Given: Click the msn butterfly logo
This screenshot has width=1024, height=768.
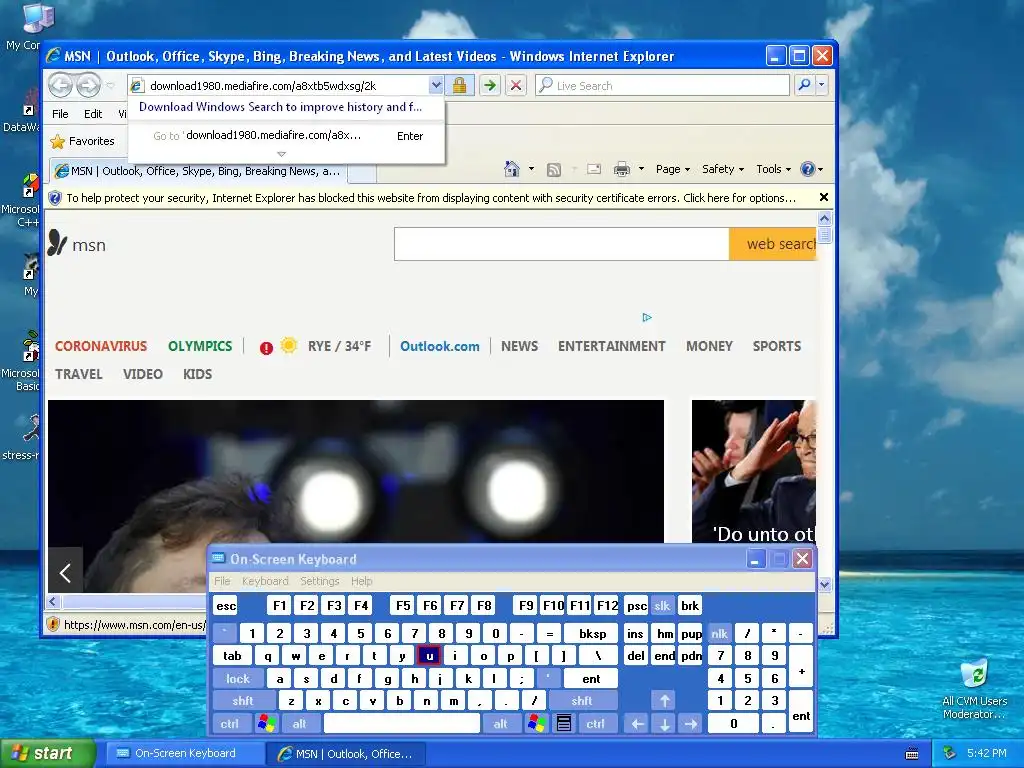Looking at the screenshot, I should [x=77, y=244].
